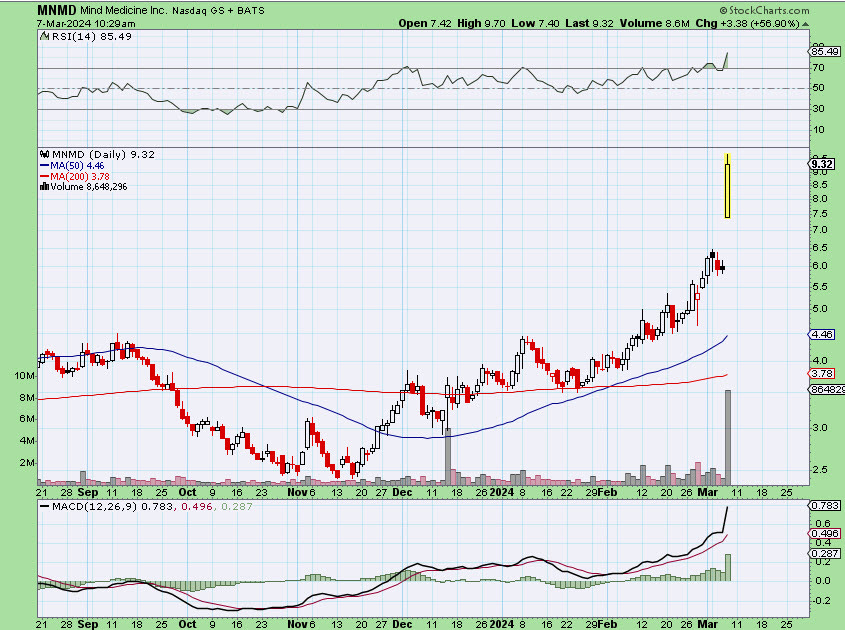The image size is (845, 630).
Task: Click the red 3.78 MA tag on the right axis
Action: pos(822,373)
